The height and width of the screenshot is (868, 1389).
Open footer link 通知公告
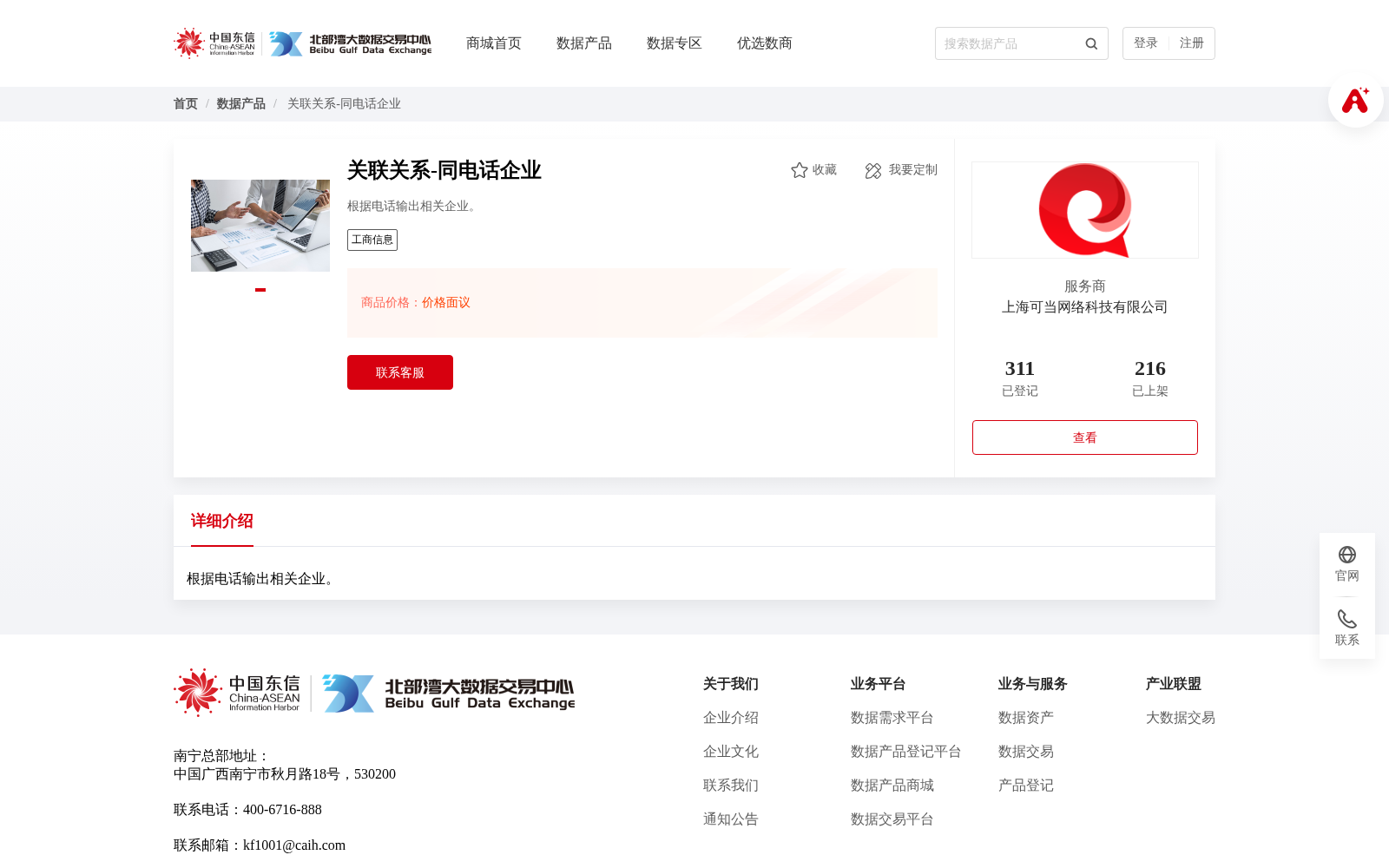731,819
